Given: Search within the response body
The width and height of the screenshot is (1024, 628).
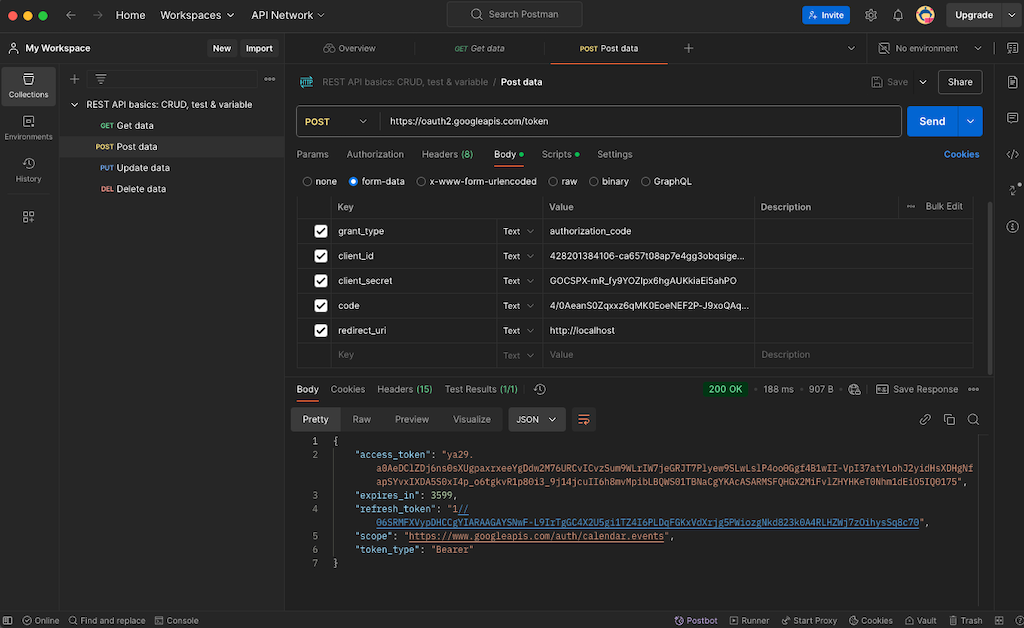Looking at the screenshot, I should coord(973,420).
